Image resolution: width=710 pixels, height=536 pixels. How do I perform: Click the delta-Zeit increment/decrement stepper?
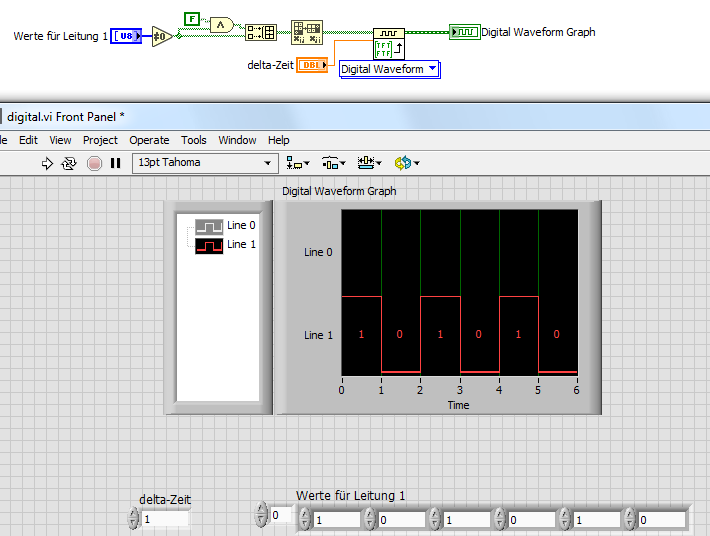click(x=134, y=519)
